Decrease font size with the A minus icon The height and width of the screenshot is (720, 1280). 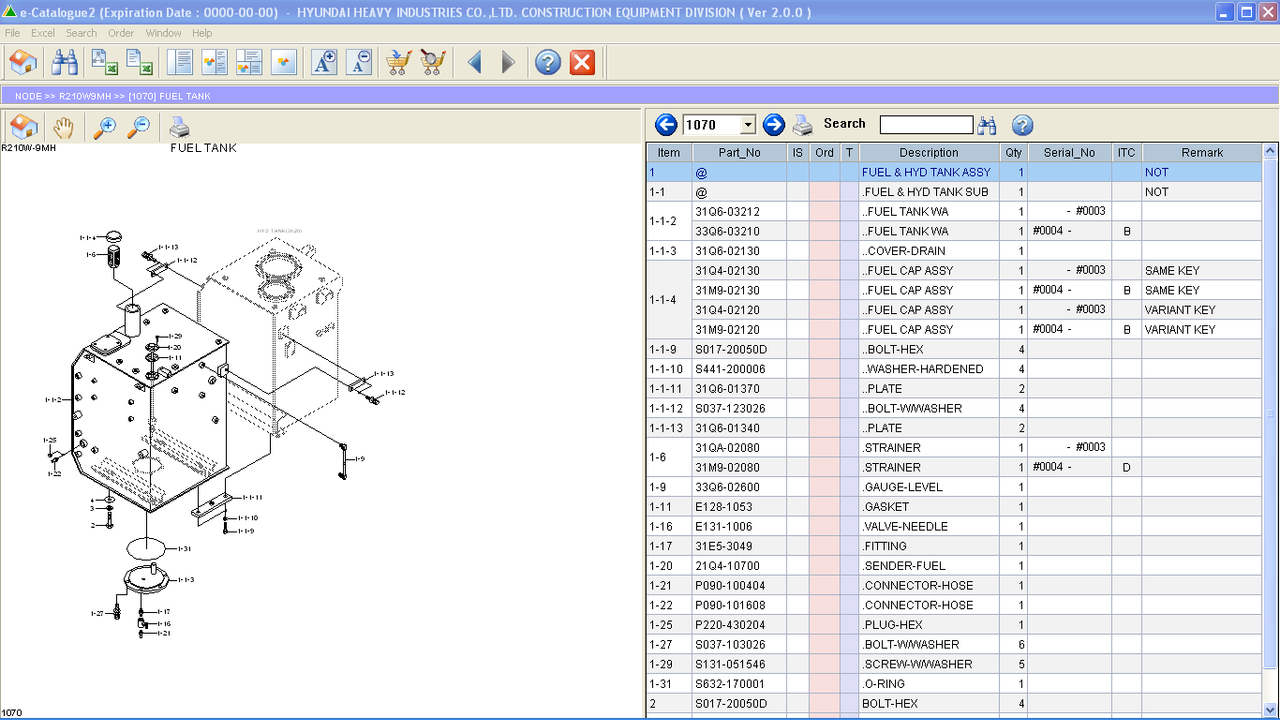359,63
